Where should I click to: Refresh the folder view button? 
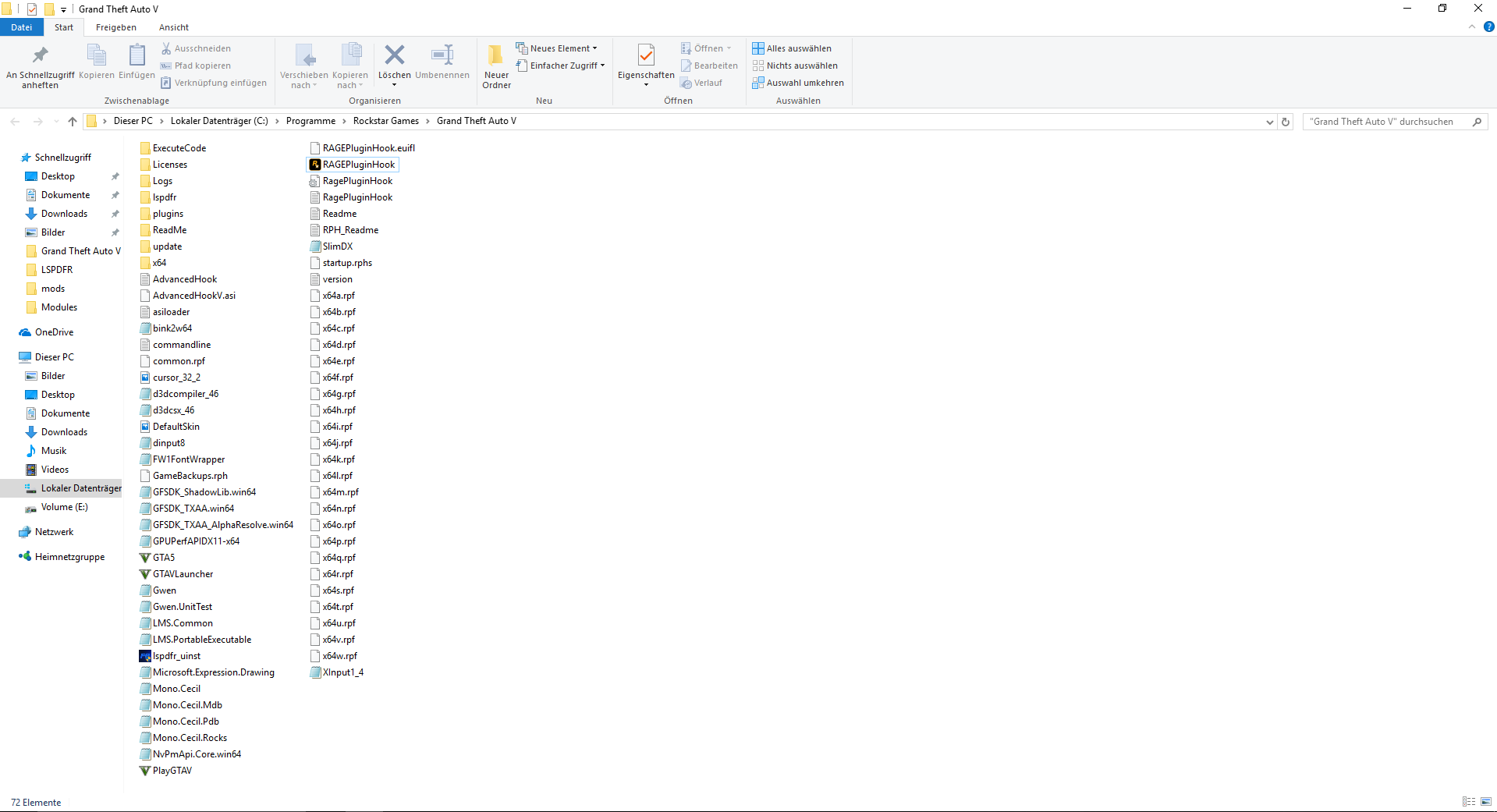pos(1286,122)
